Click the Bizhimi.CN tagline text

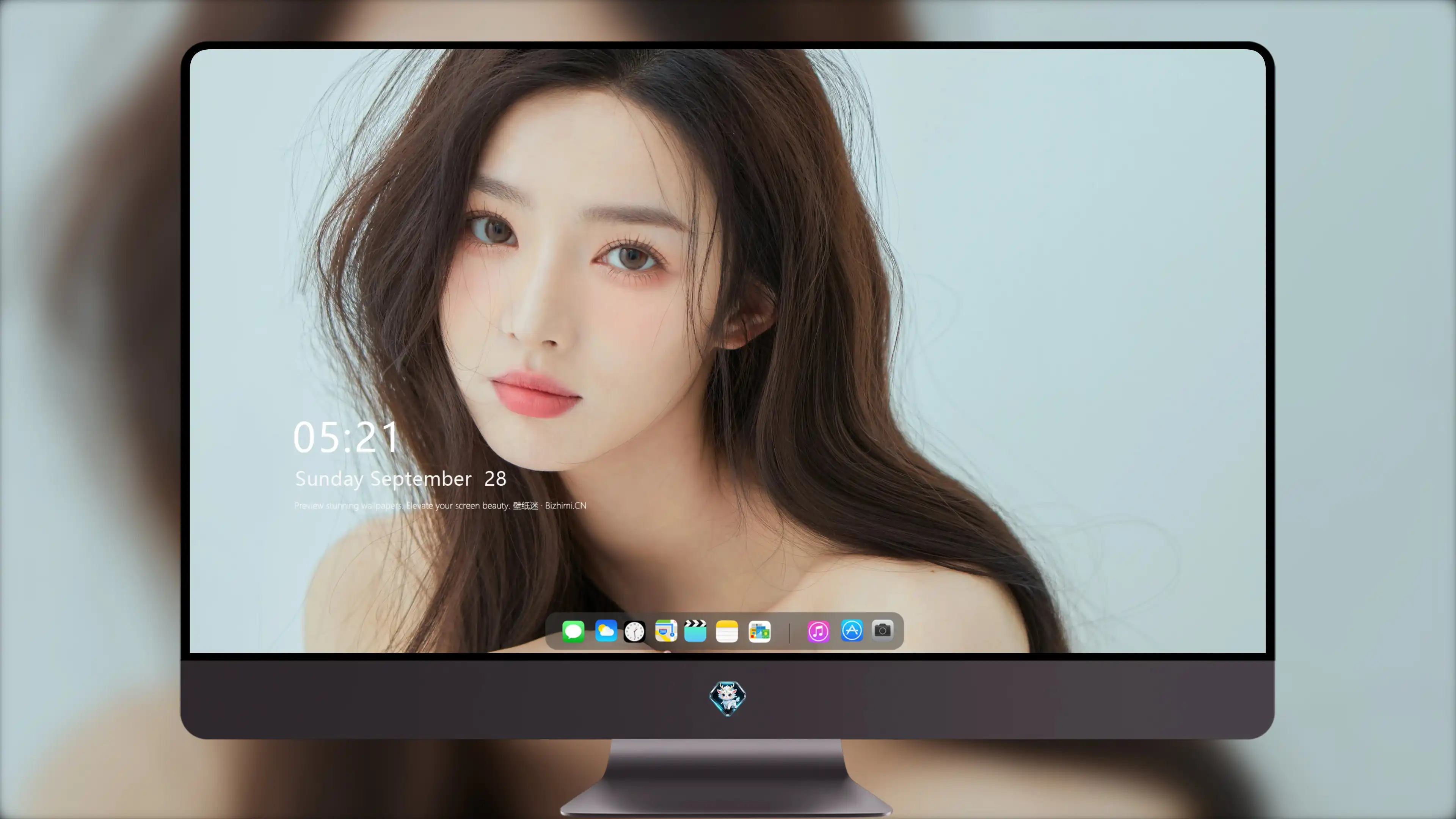coord(440,506)
